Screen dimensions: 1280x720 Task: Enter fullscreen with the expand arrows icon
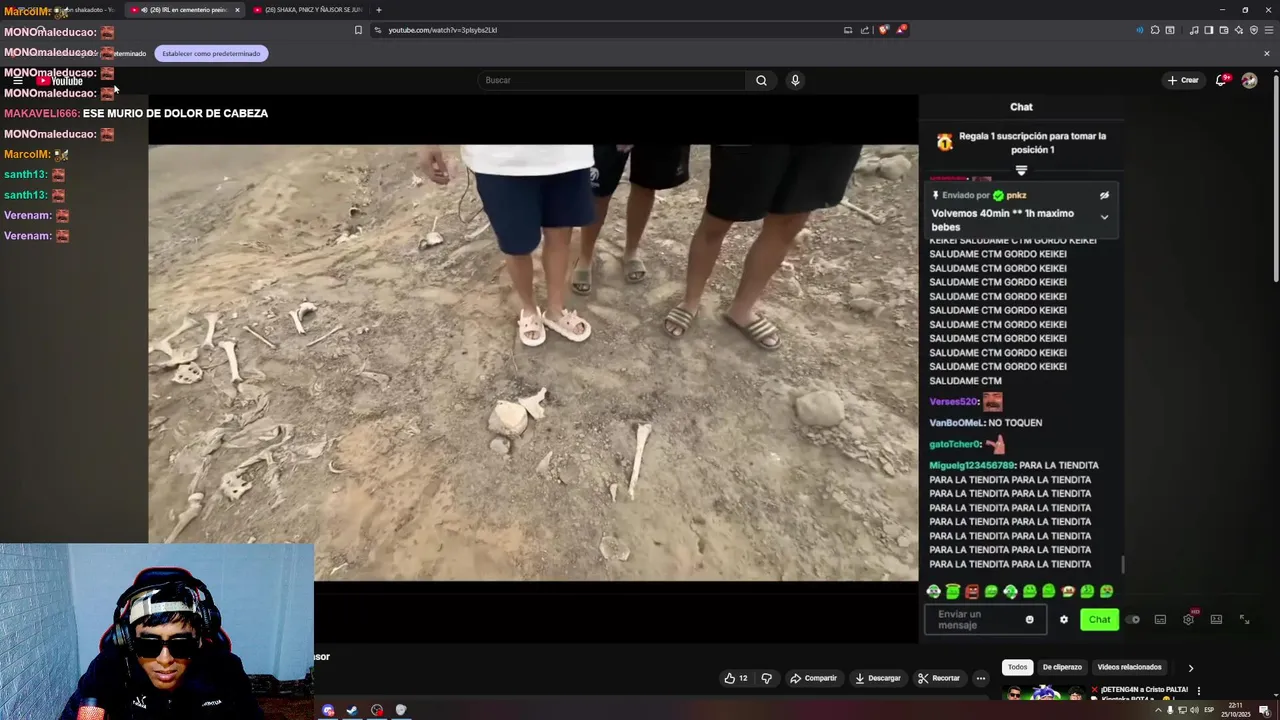[x=1244, y=620]
